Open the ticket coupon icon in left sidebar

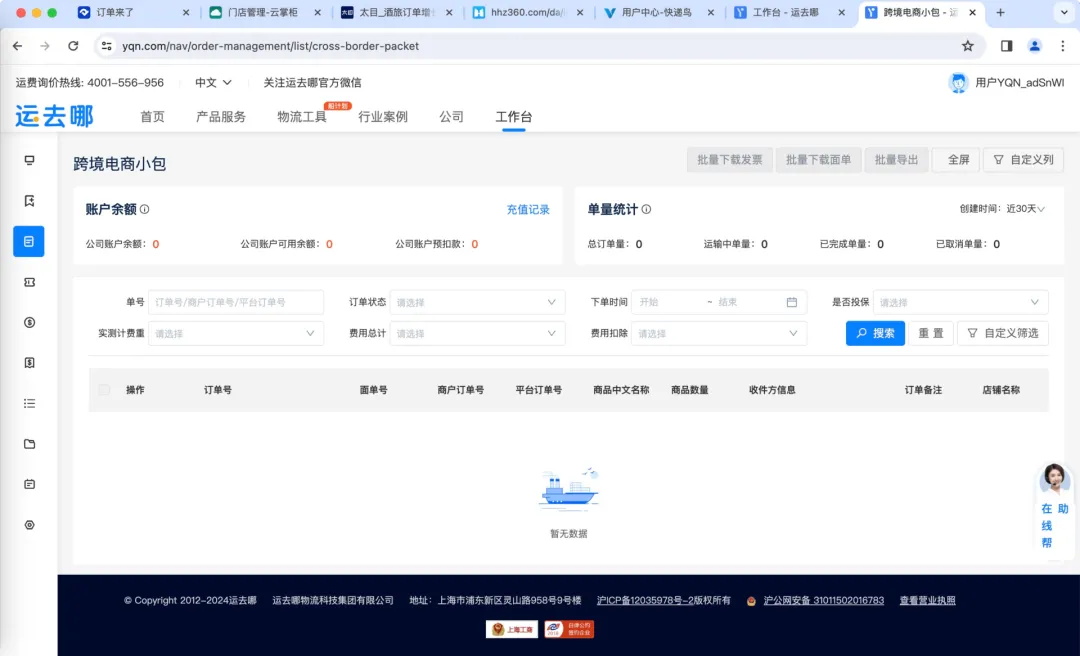tap(29, 282)
